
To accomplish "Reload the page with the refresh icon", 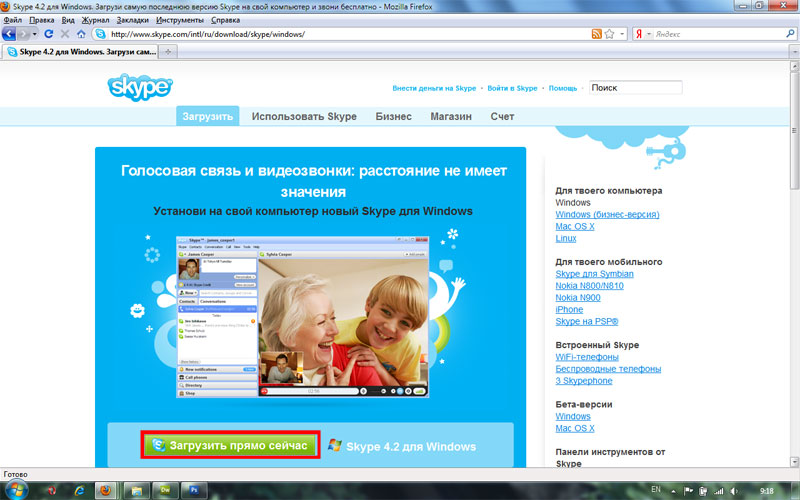I will [48, 34].
